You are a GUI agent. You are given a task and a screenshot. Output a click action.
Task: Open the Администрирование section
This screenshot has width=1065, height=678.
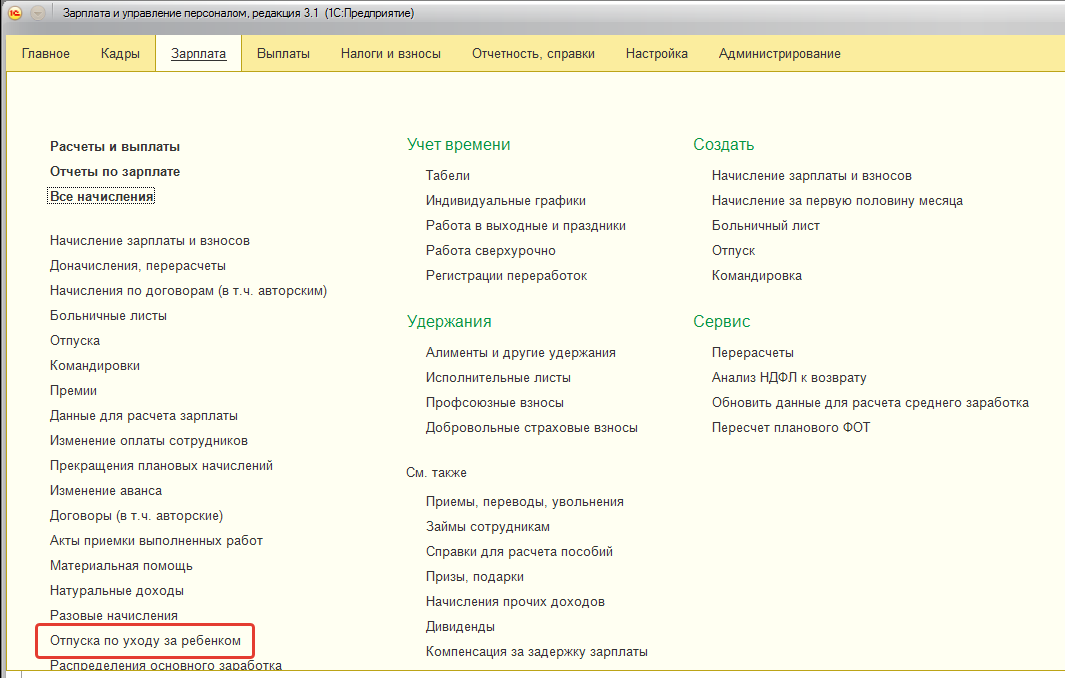point(780,54)
